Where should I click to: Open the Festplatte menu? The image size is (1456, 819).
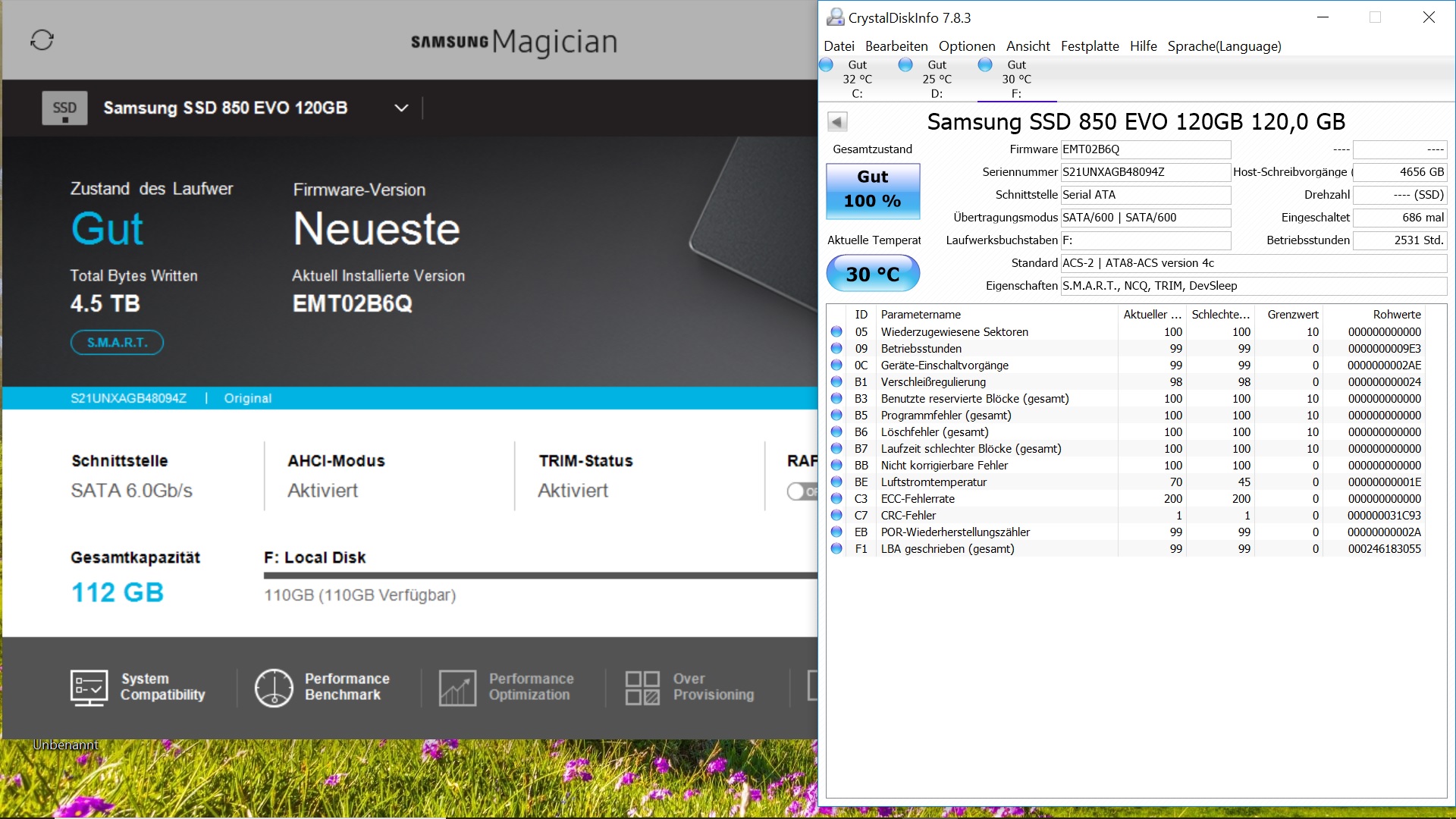(1089, 46)
